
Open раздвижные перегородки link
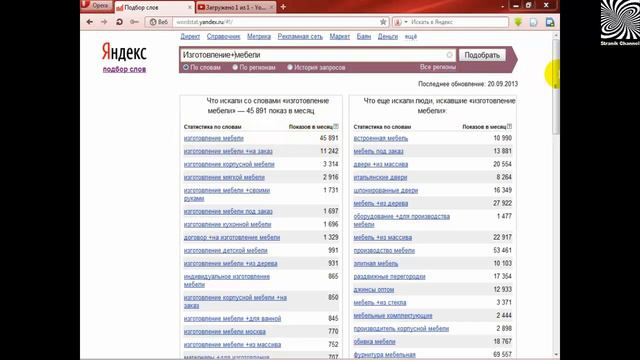pos(389,277)
